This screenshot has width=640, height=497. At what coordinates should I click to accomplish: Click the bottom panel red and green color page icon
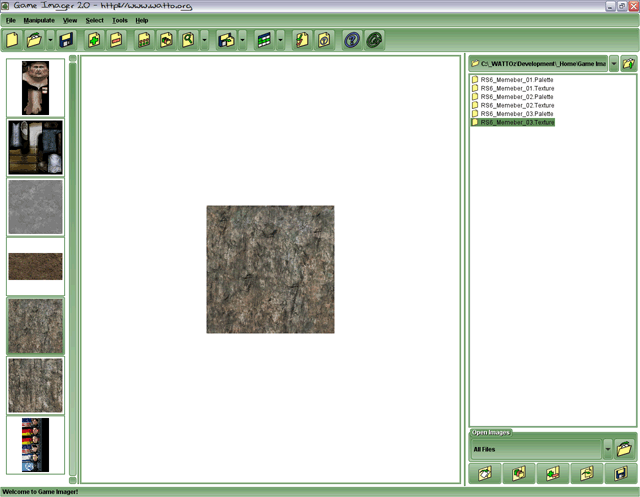point(519,474)
